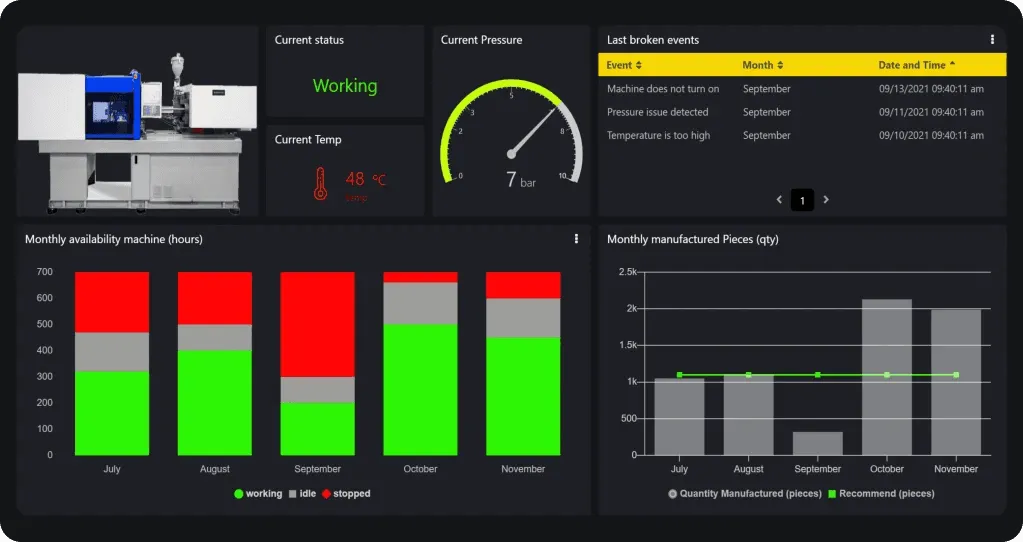Sort table by Date and Time column

coord(916,65)
